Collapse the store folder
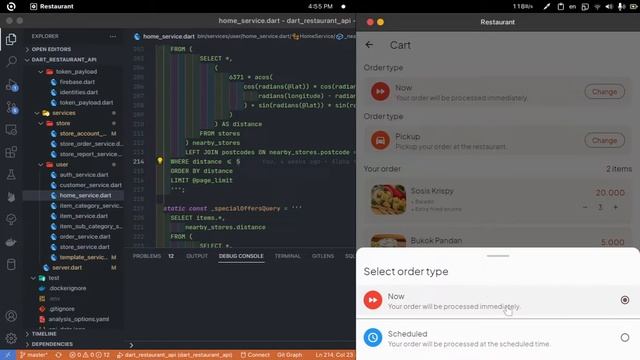 pos(63,123)
